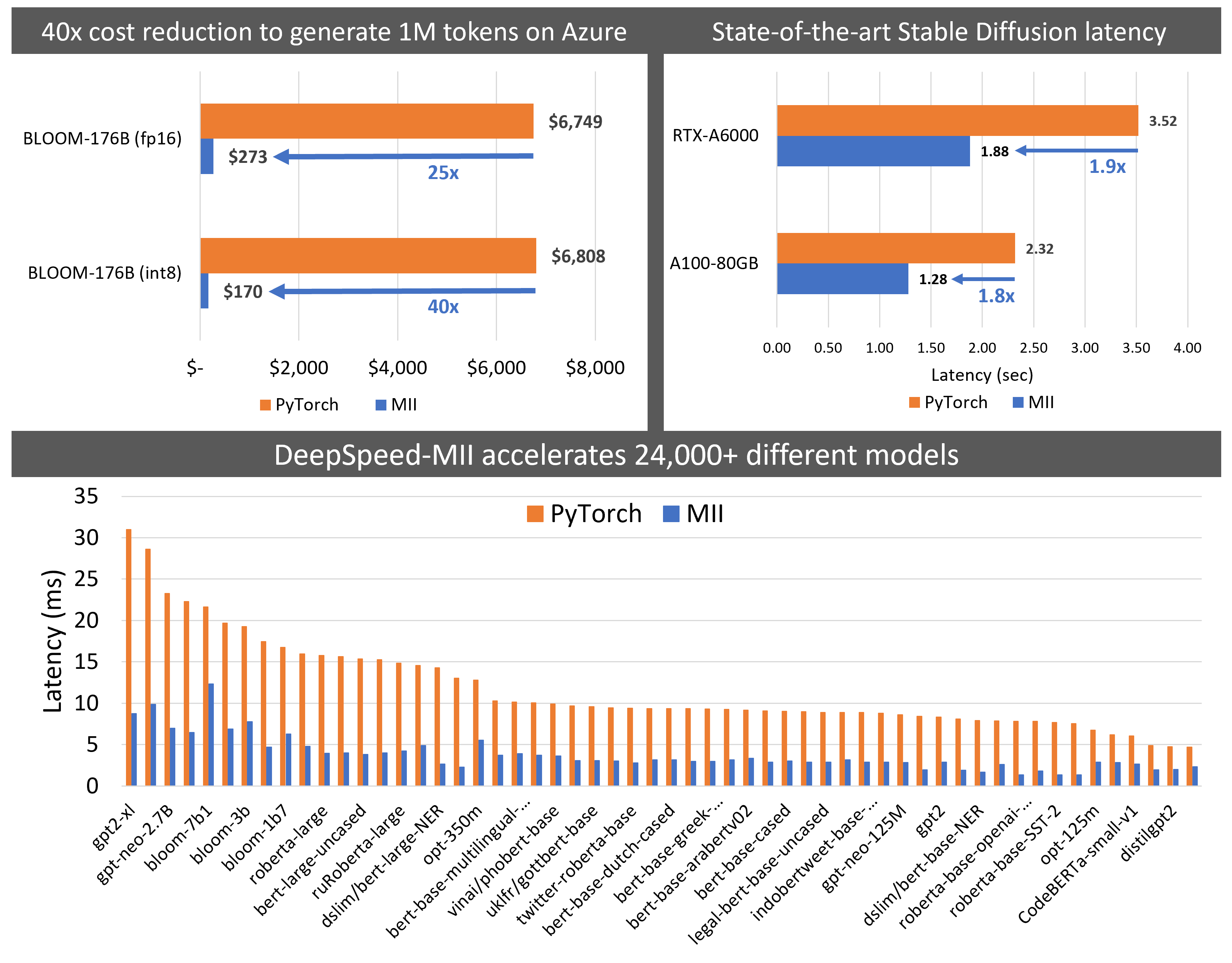Click the 3.52 RTX-A6000 PyTorch bar

pyautogui.click(x=957, y=121)
